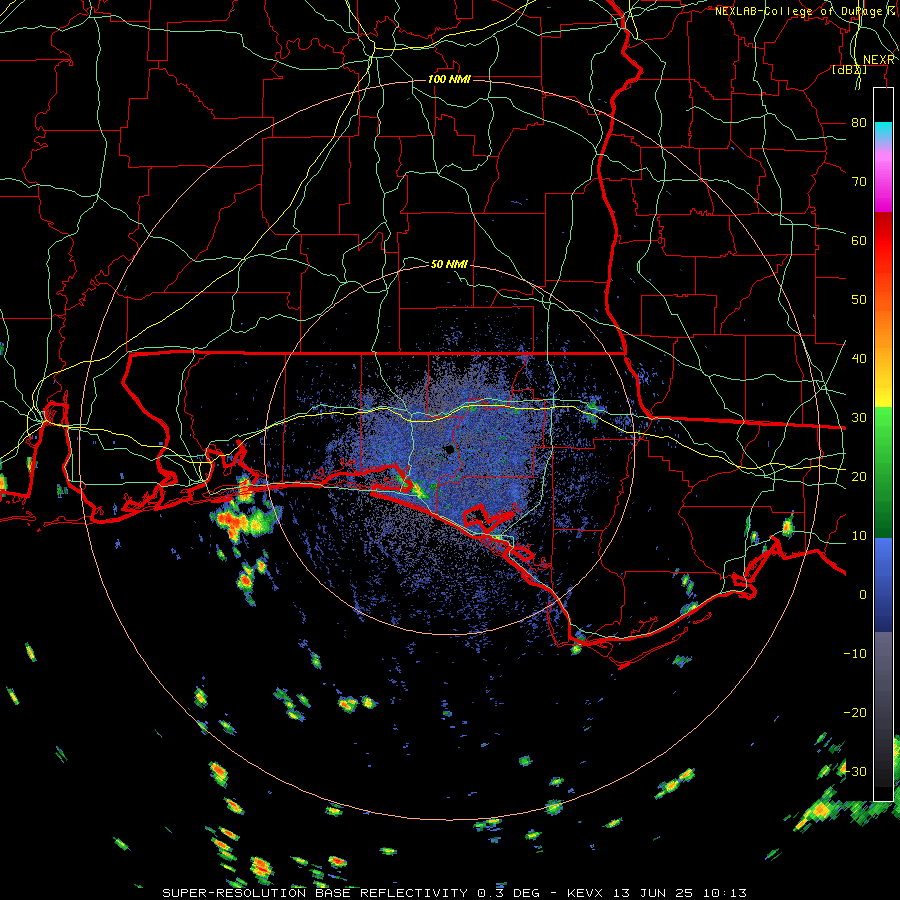Click the green segment of the color bar
The width and height of the screenshot is (900, 900).
883,471
